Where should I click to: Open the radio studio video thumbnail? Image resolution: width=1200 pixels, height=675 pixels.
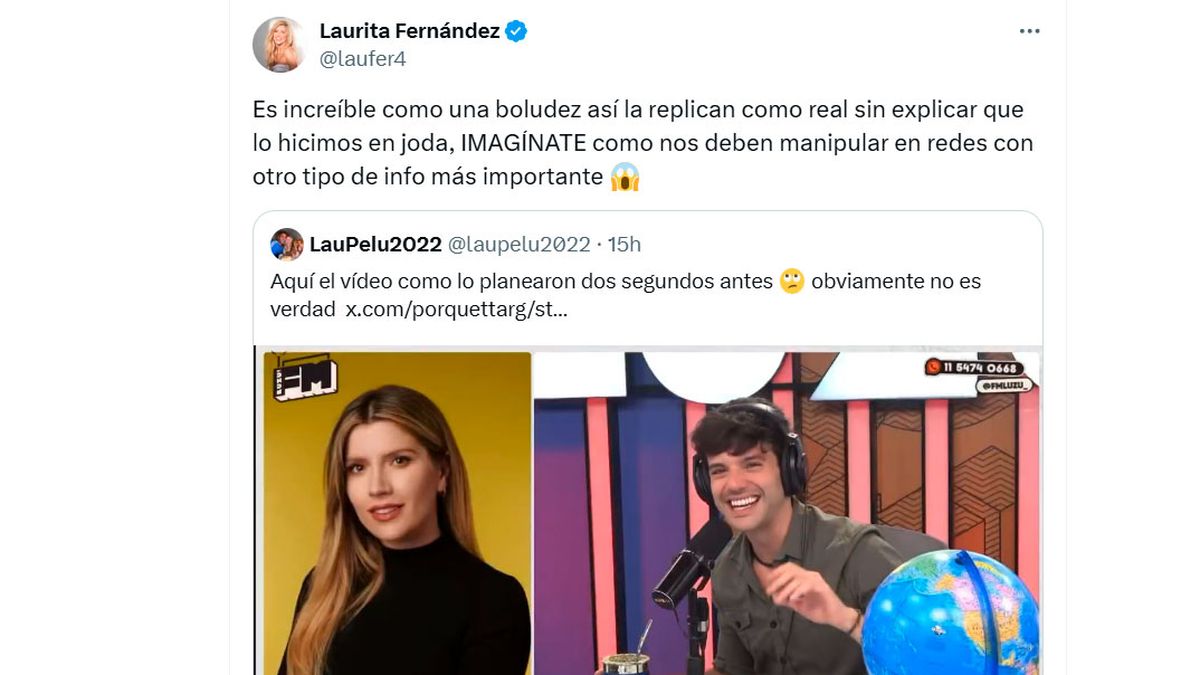(788, 513)
